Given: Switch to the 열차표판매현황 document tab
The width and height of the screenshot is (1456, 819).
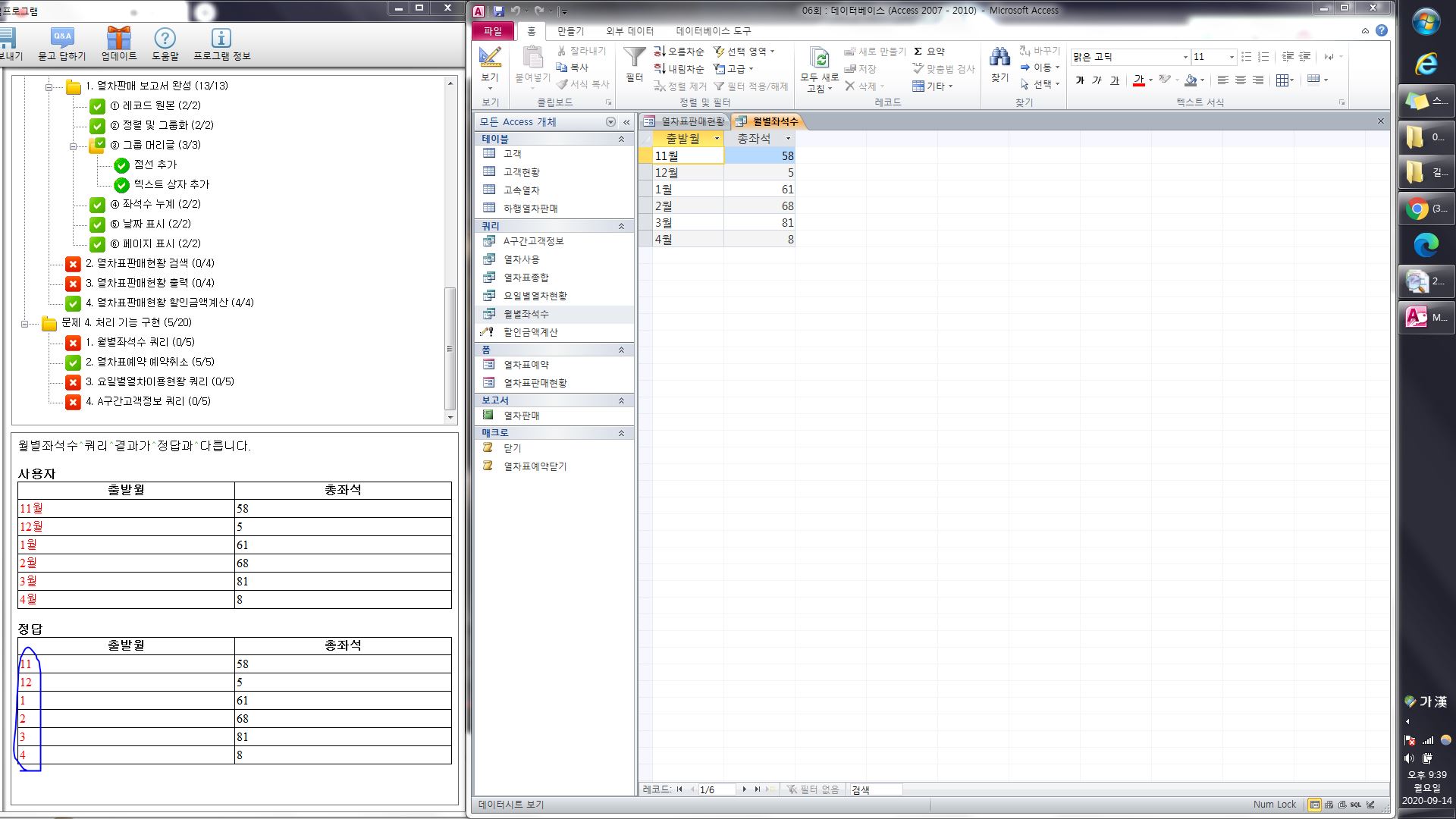Looking at the screenshot, I should click(686, 121).
